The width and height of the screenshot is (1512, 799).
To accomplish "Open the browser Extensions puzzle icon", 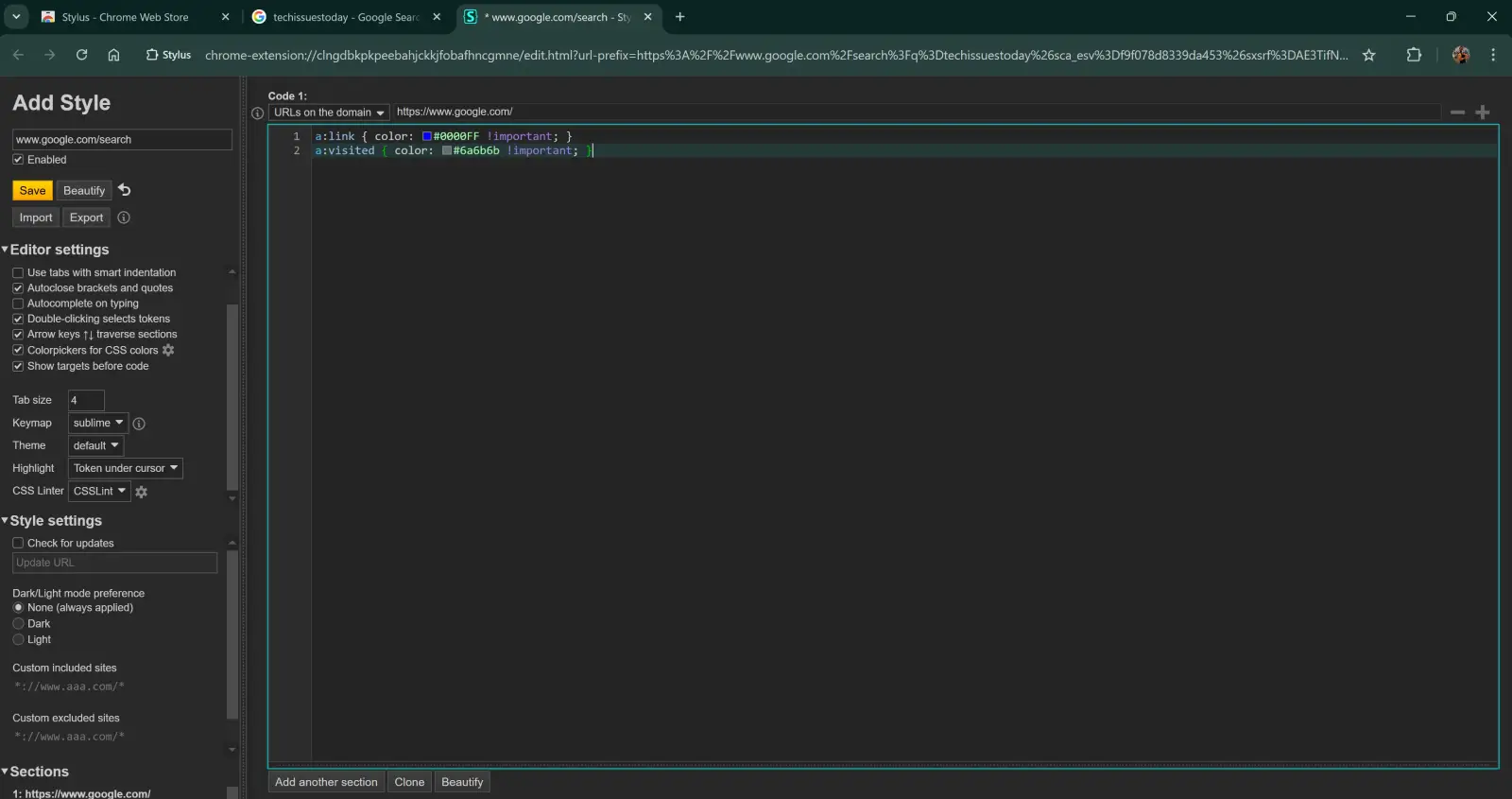I will (1414, 55).
